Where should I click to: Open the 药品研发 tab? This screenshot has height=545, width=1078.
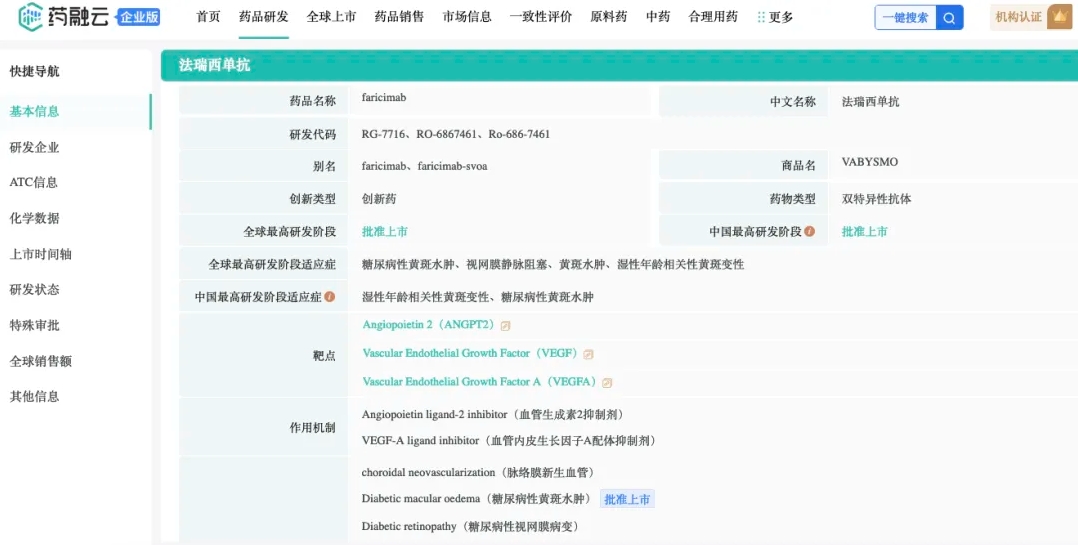[263, 17]
